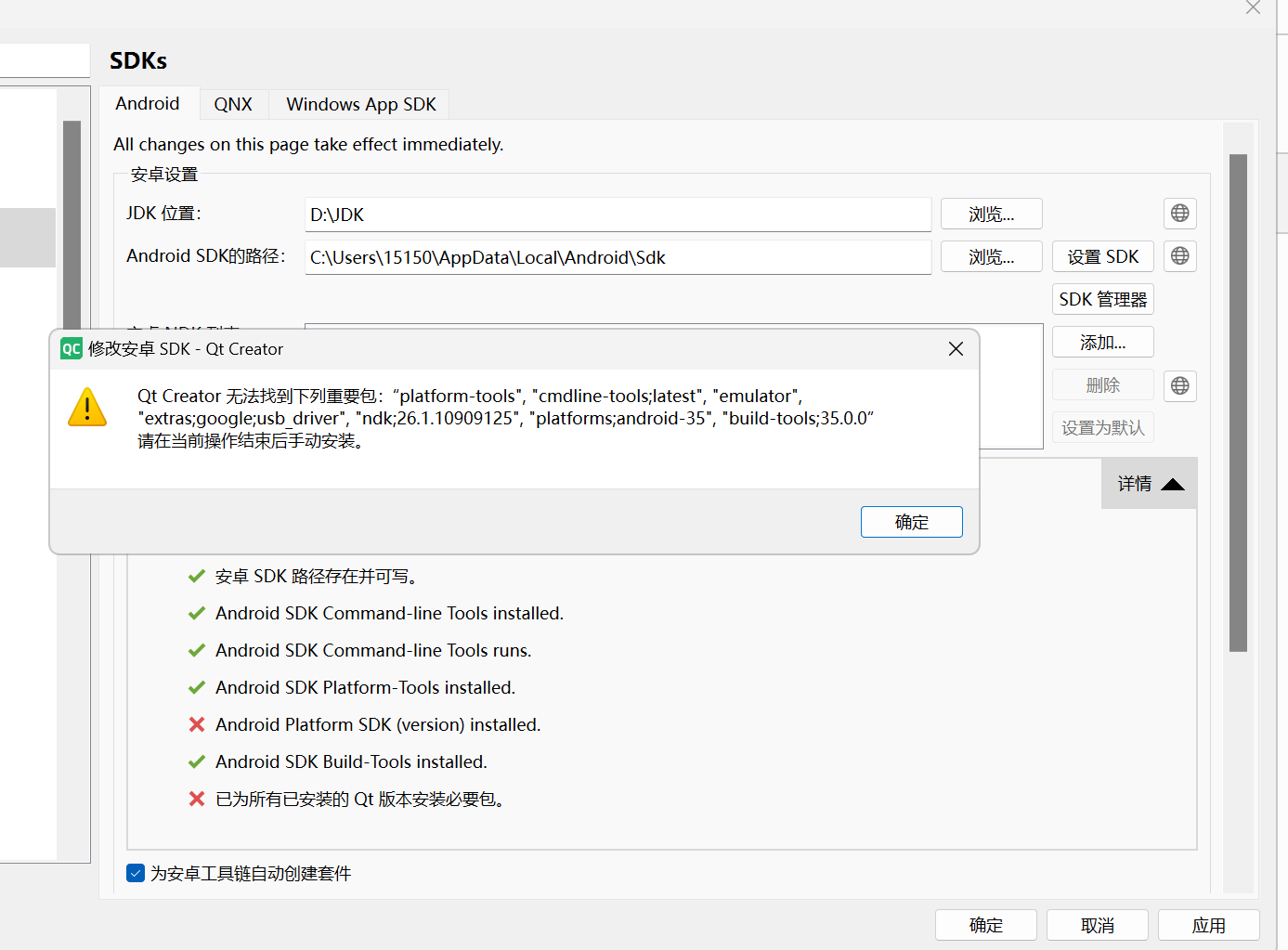Click the SDKs page heading
Viewport: 1288px width, 950px height.
pyautogui.click(x=138, y=60)
